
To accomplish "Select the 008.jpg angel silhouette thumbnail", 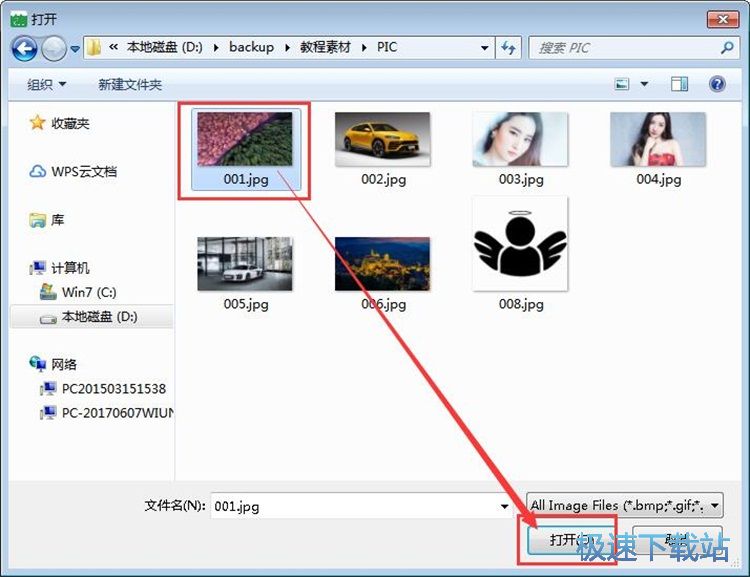I will click(x=520, y=244).
